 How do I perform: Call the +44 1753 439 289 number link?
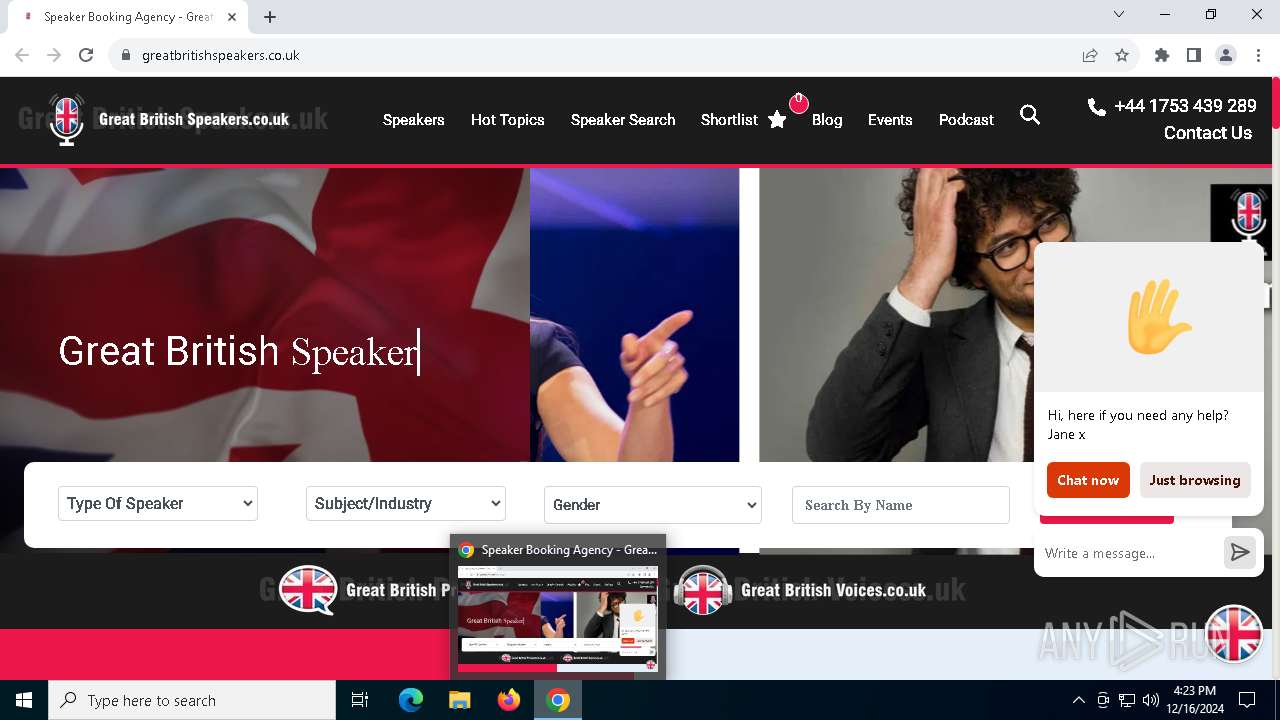click(x=1185, y=106)
